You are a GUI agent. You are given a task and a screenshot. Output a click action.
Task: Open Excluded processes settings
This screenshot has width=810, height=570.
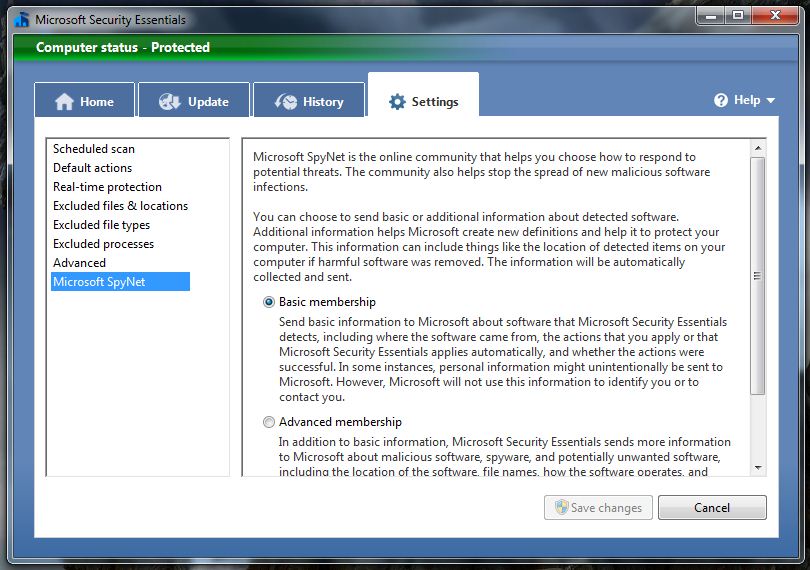(x=103, y=244)
